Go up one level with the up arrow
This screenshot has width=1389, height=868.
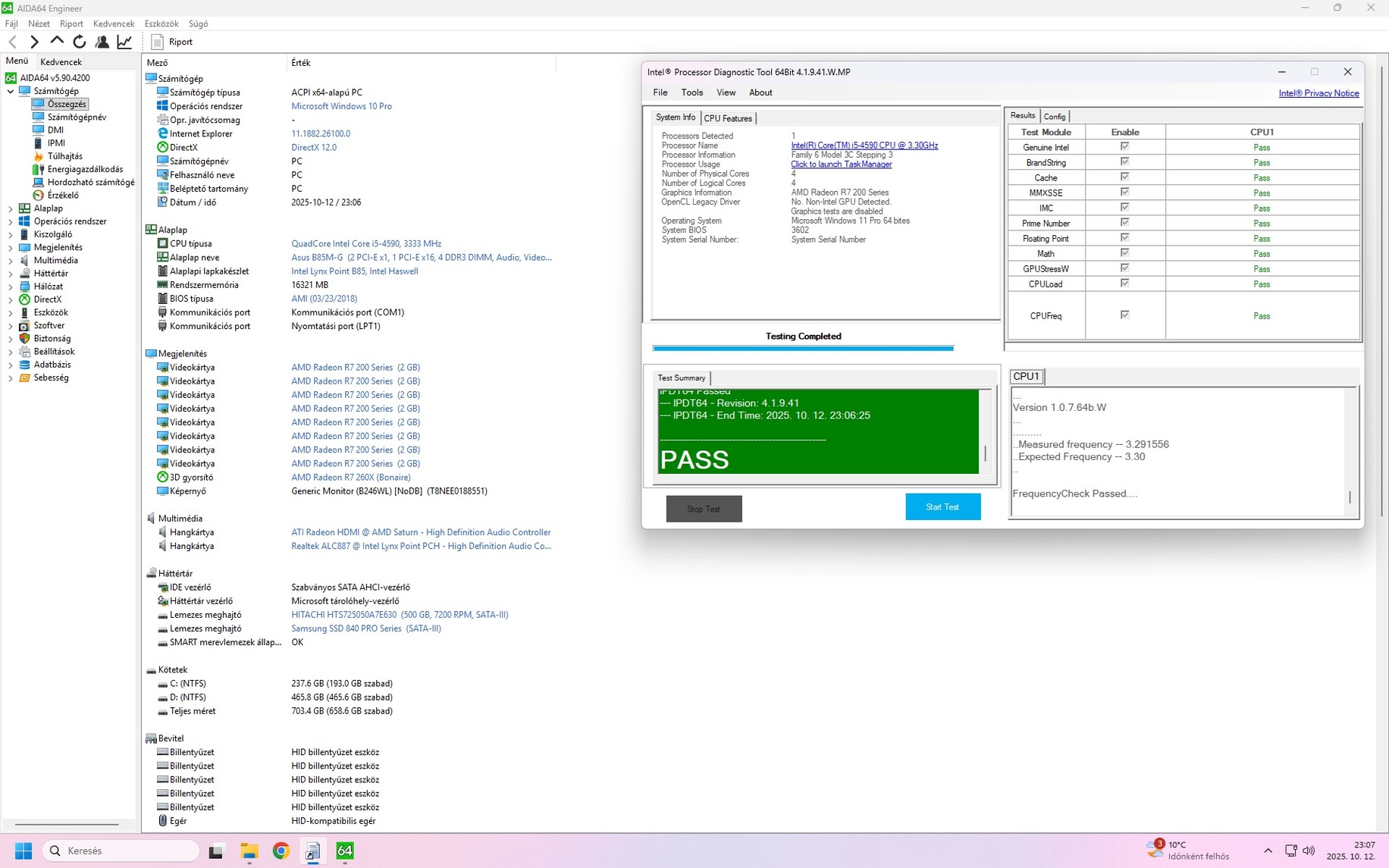pos(57,41)
